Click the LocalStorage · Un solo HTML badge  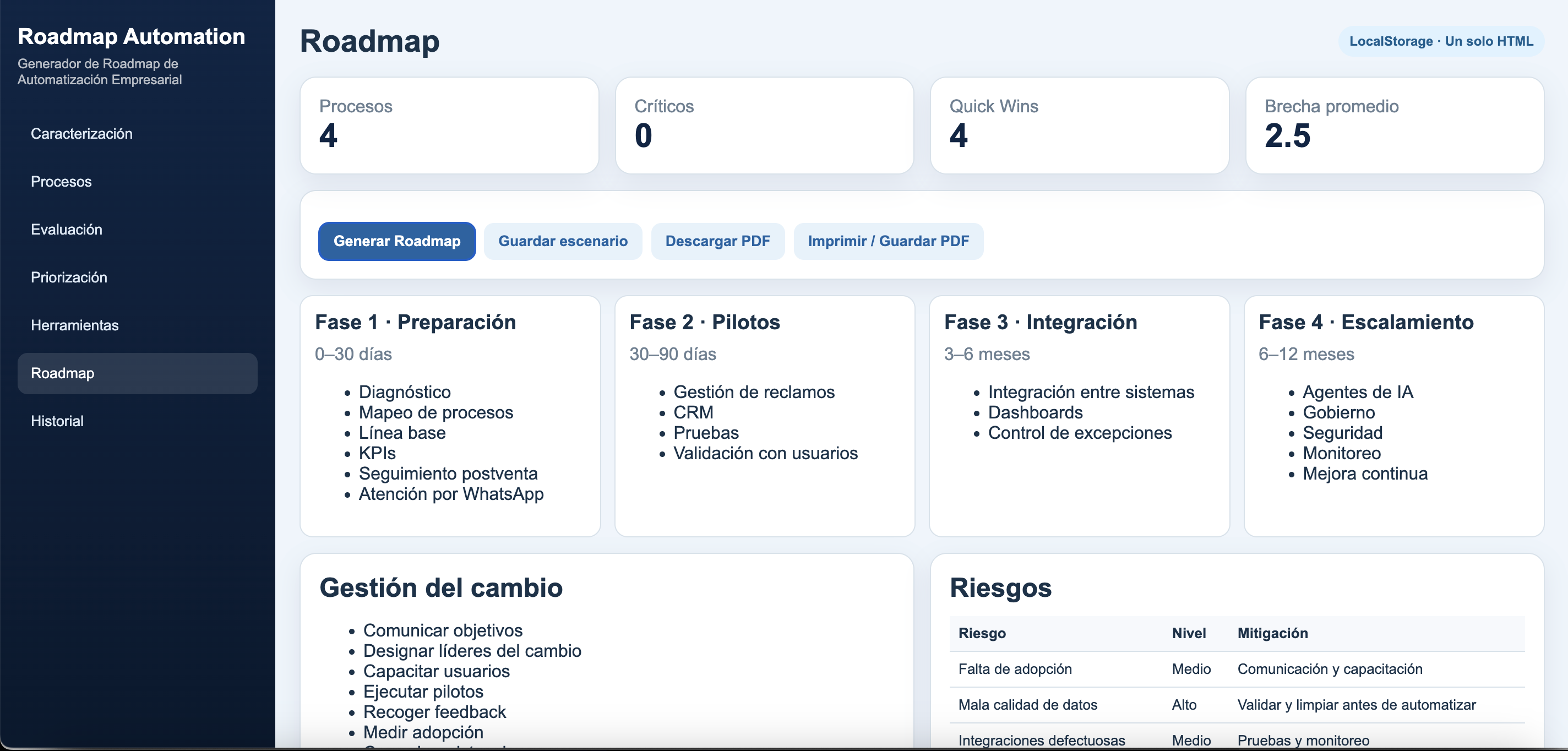tap(1440, 41)
